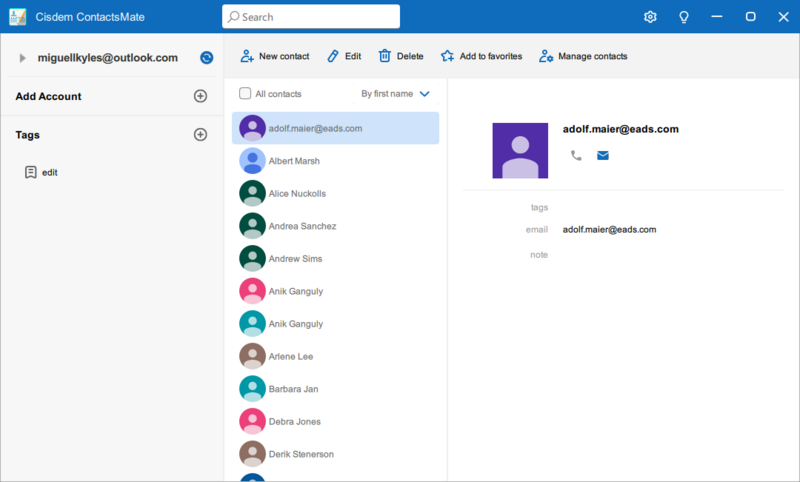The image size is (800, 482).
Task: Click the Add Account label
Action: tap(48, 96)
